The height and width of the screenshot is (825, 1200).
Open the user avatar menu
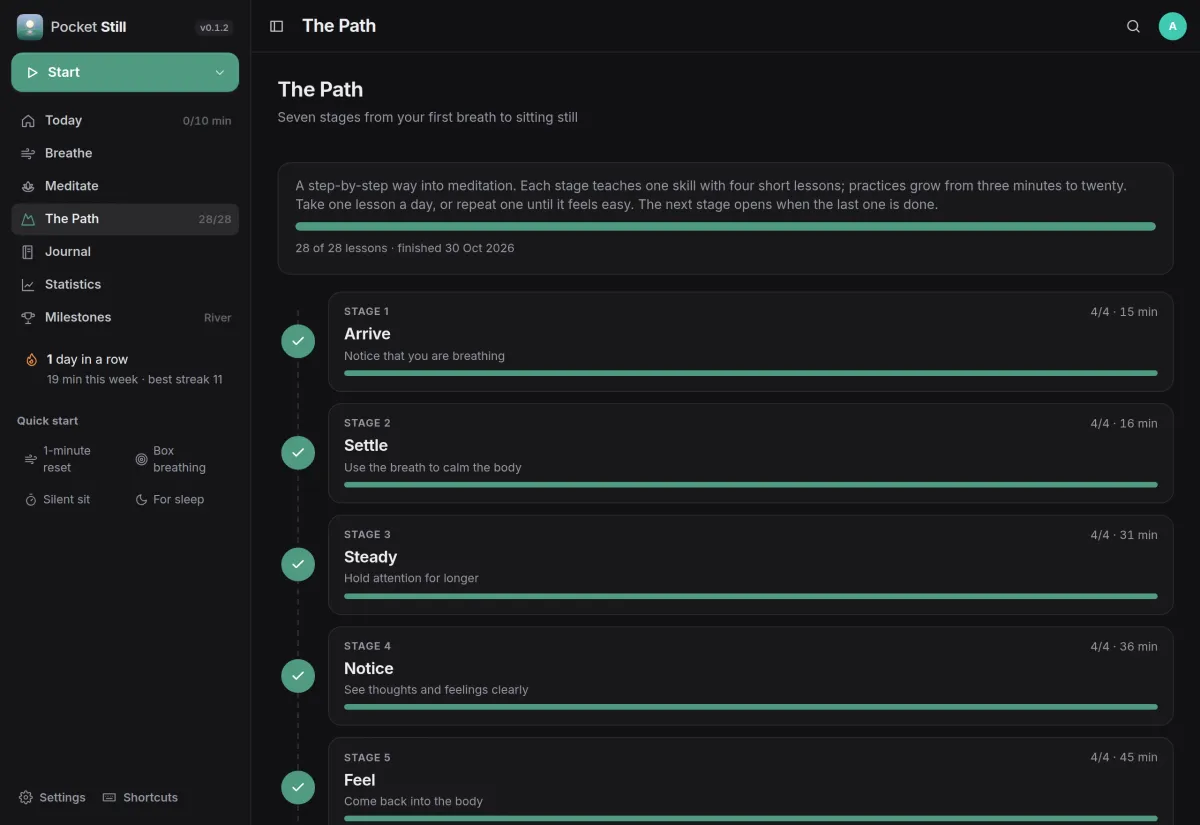pos(1173,26)
